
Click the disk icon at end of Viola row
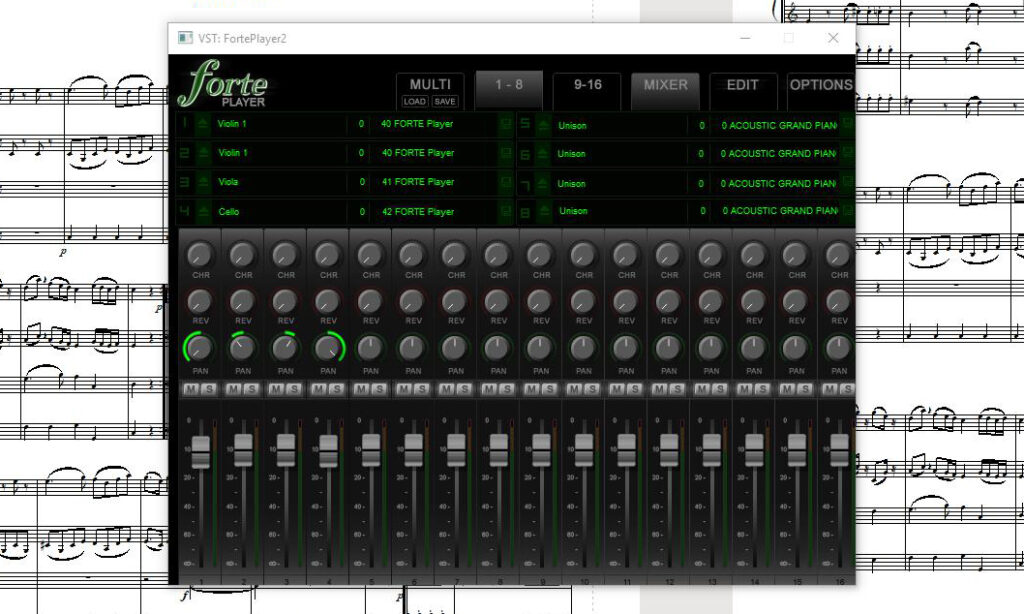(505, 182)
